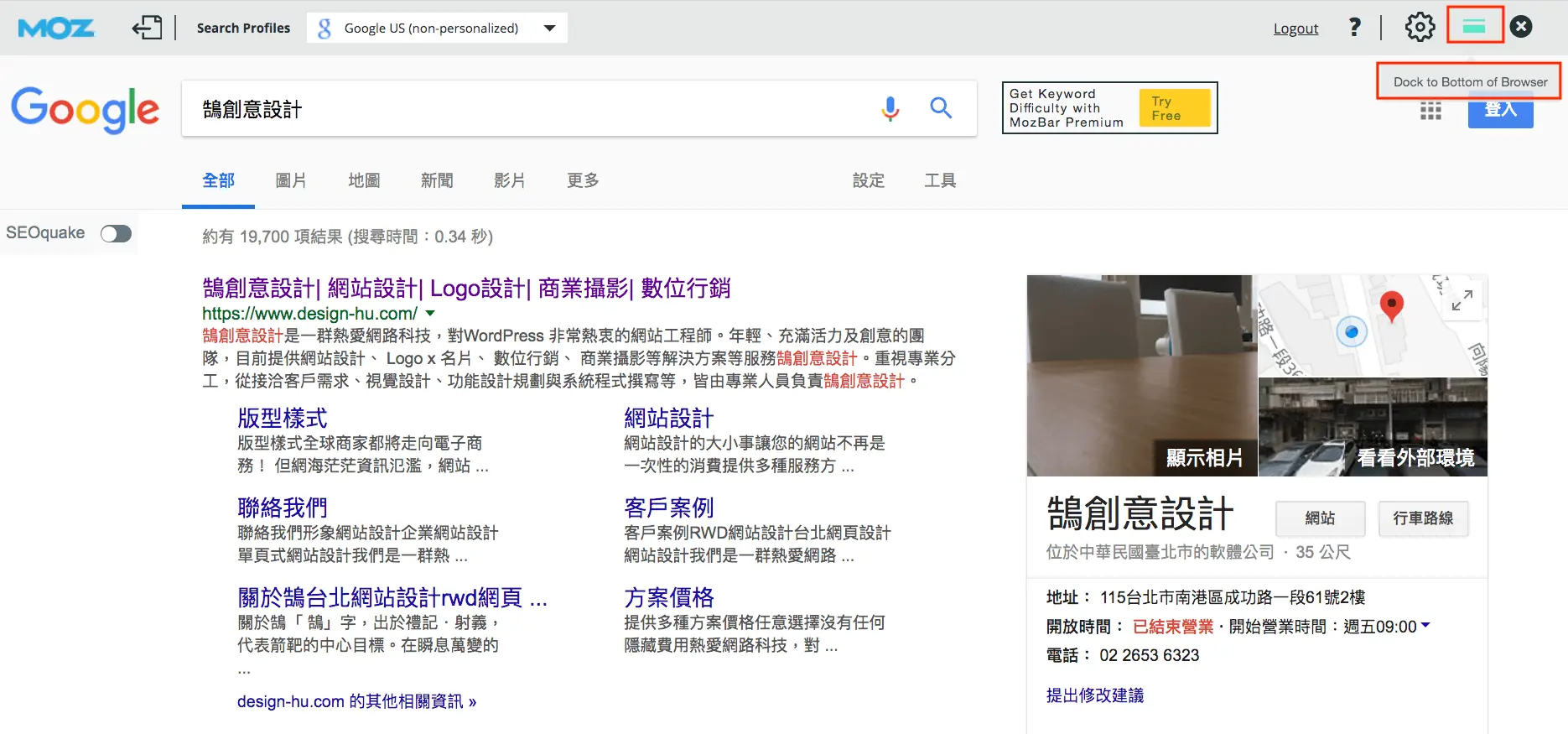Image resolution: width=1568 pixels, height=734 pixels.
Task: Open the 網站設計 sitelink
Action: [669, 418]
